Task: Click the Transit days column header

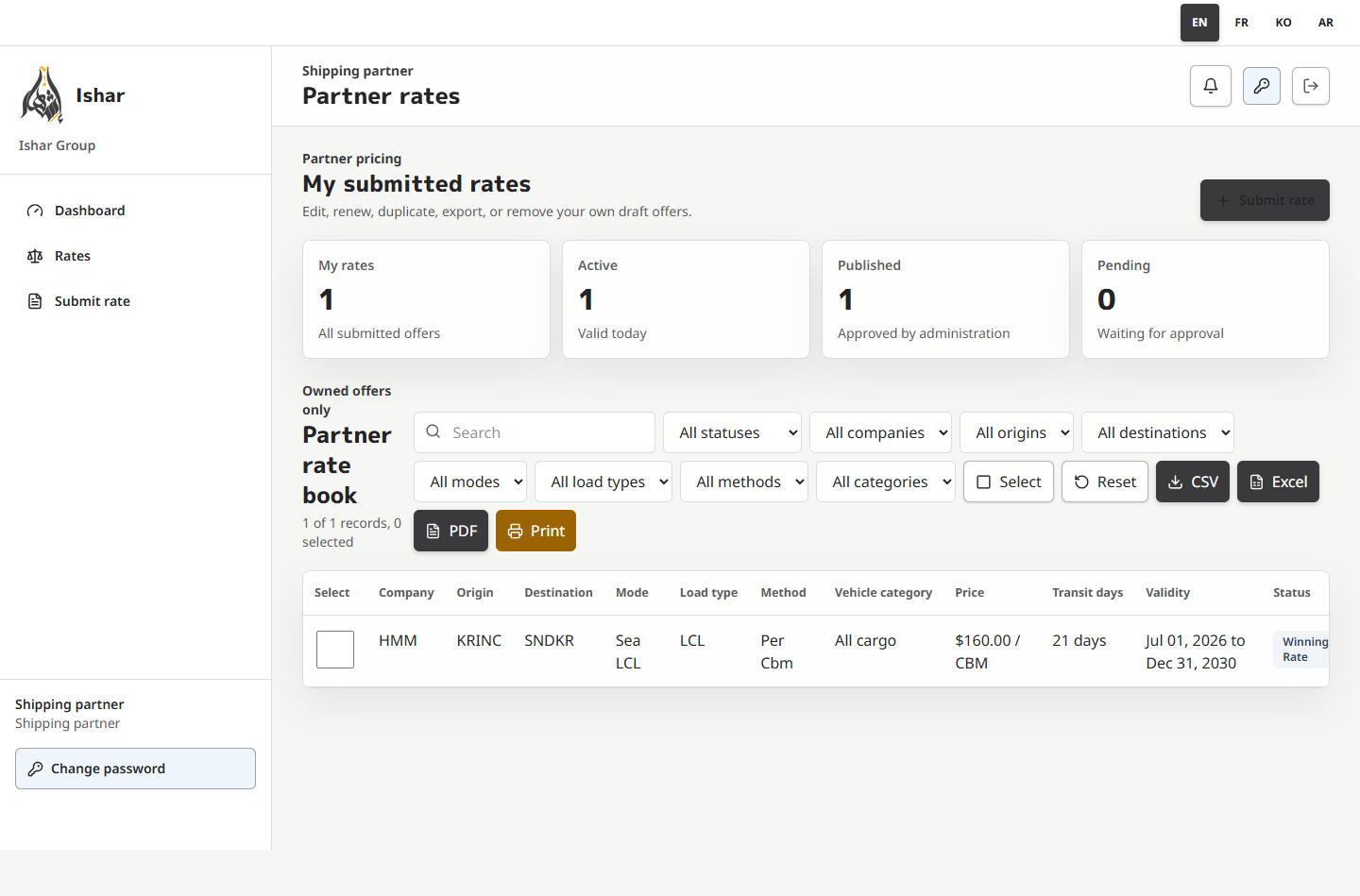Action: (1087, 593)
